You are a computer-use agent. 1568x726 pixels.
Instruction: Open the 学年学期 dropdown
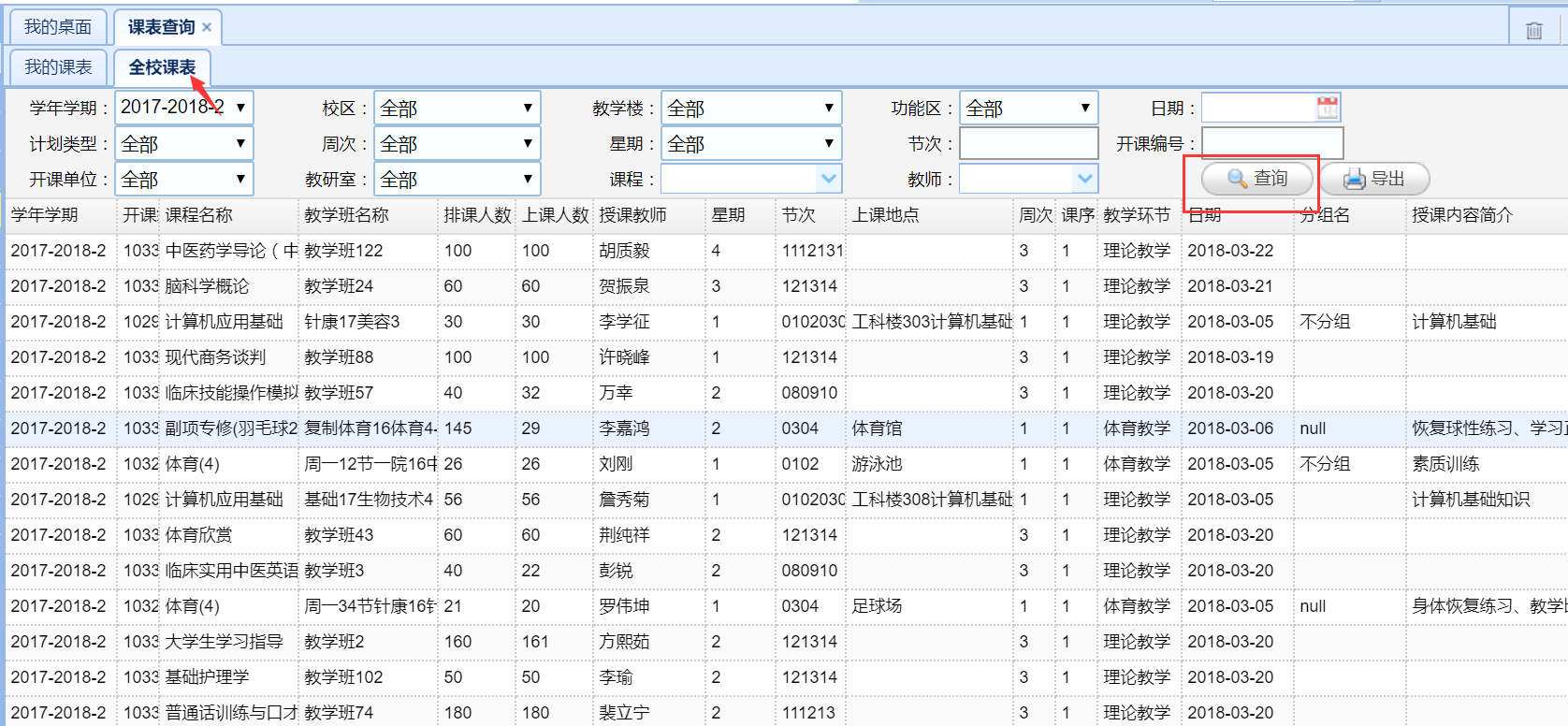(x=184, y=108)
